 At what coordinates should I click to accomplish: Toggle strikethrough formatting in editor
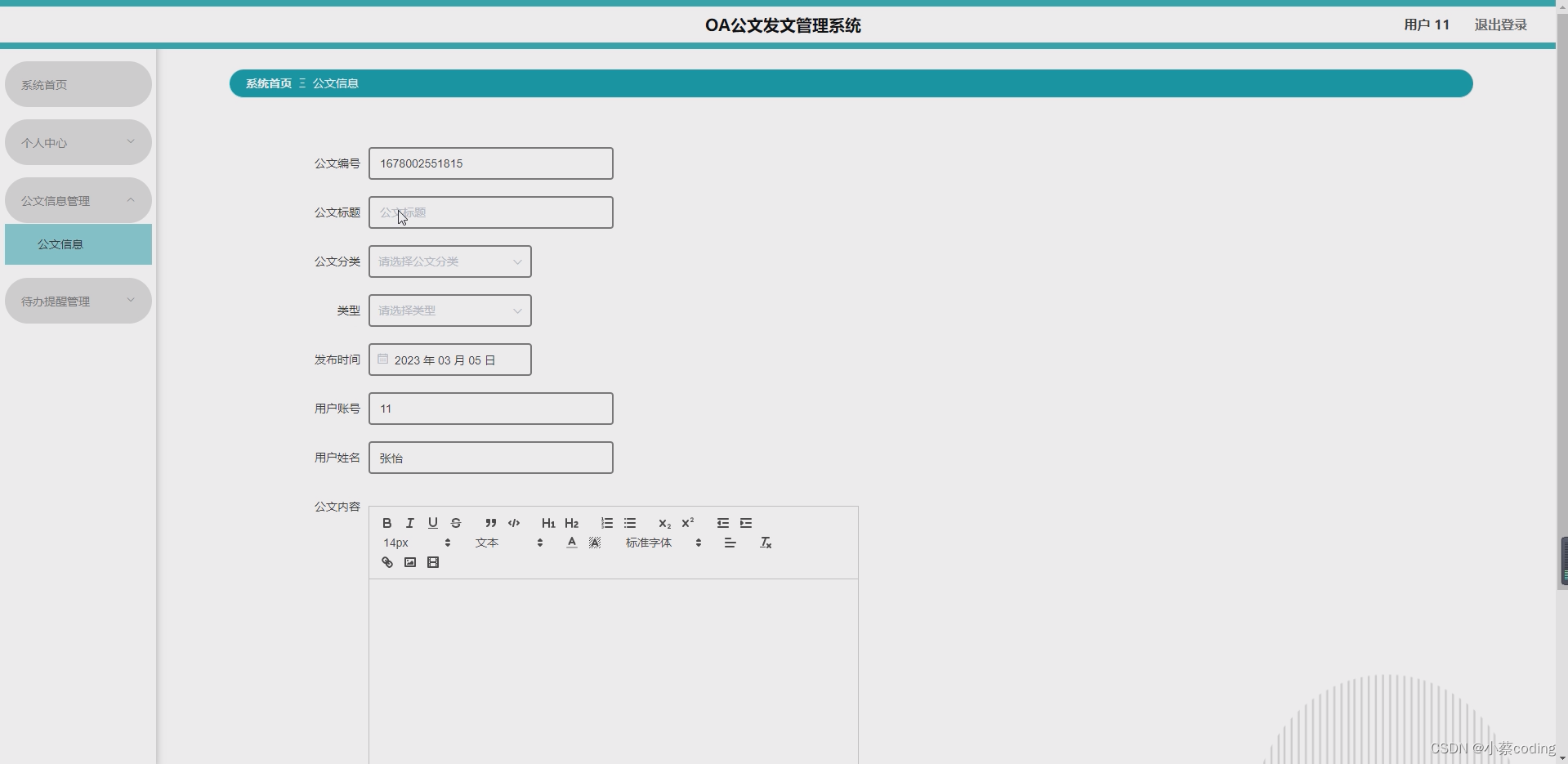point(456,523)
